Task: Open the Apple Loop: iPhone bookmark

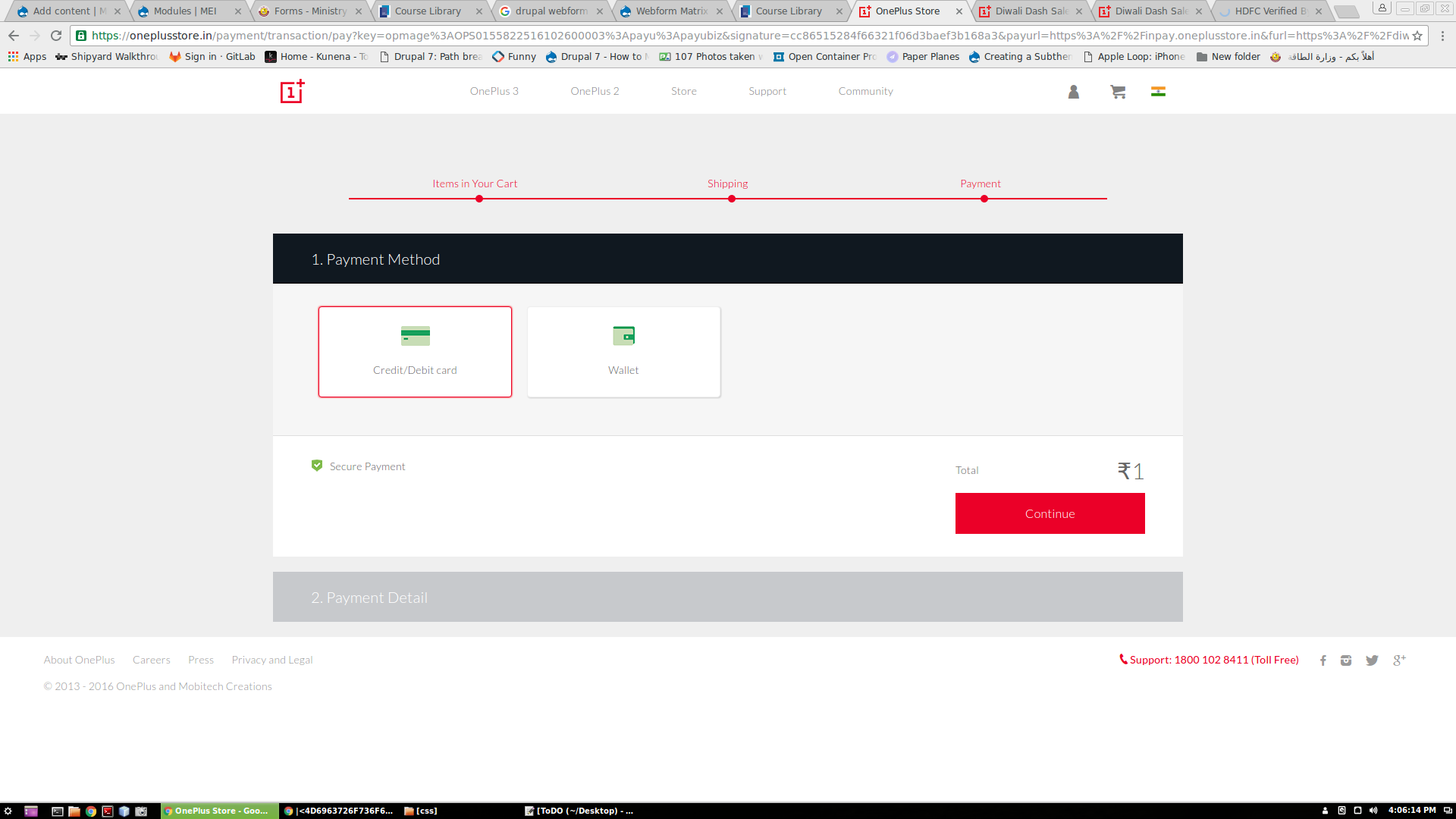Action: 1134,57
